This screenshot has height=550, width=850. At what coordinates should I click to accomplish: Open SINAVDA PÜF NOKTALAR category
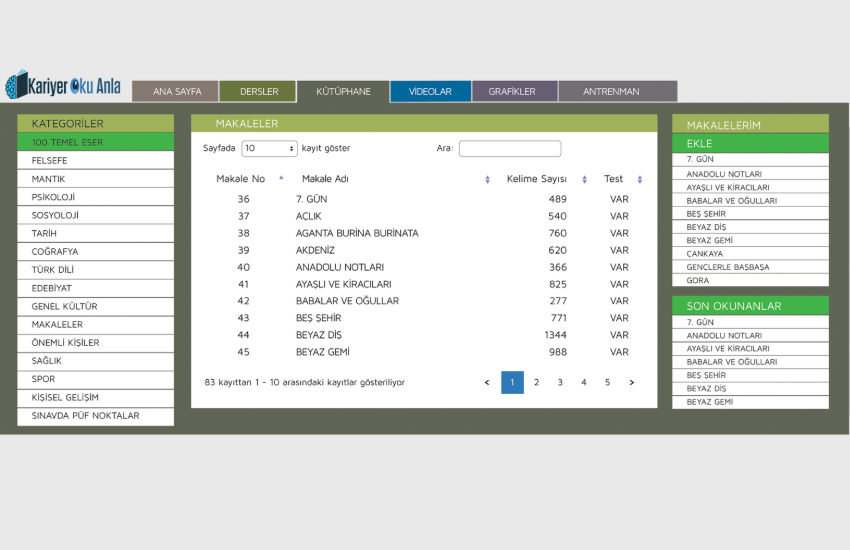pos(95,416)
